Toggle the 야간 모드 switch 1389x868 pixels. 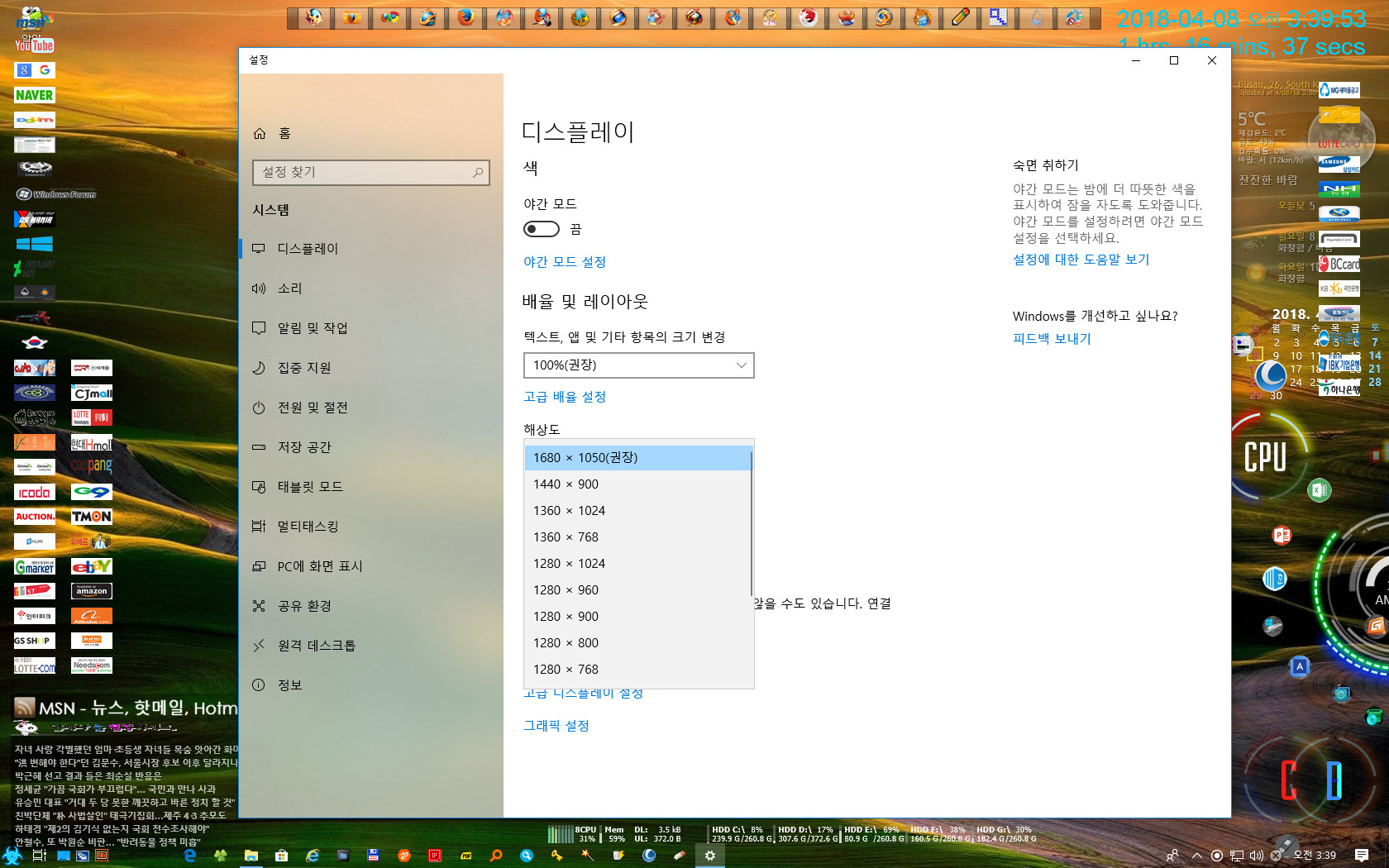[542, 229]
